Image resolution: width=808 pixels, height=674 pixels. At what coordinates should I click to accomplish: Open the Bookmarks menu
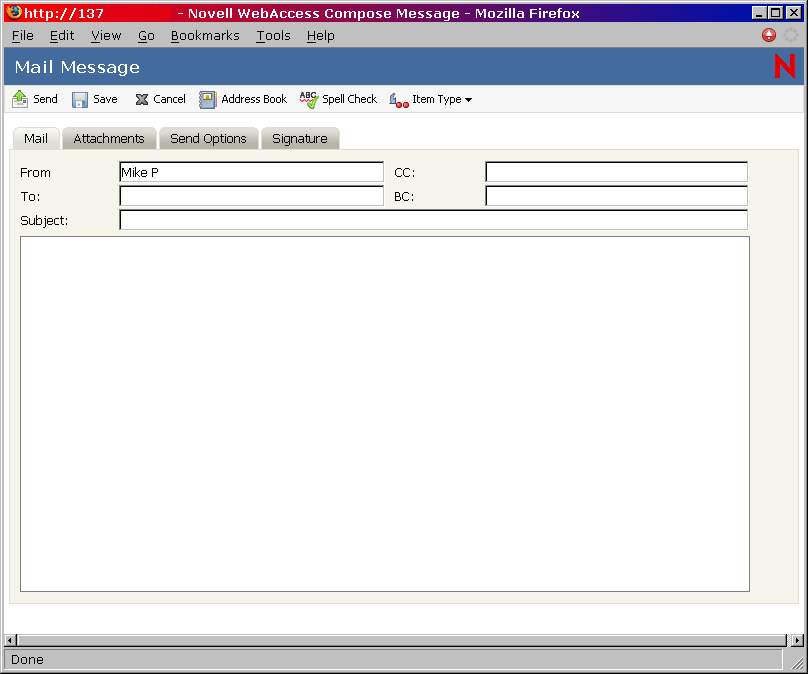click(x=205, y=36)
